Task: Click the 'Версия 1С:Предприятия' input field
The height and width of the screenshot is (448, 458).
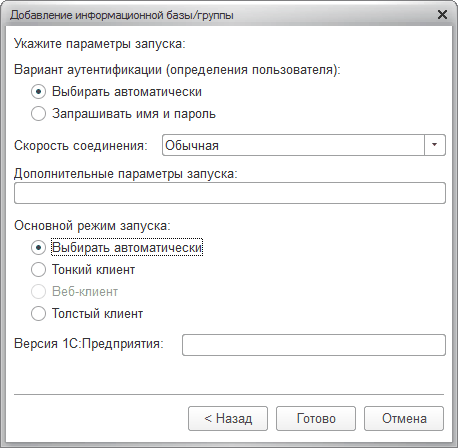Action: click(314, 345)
